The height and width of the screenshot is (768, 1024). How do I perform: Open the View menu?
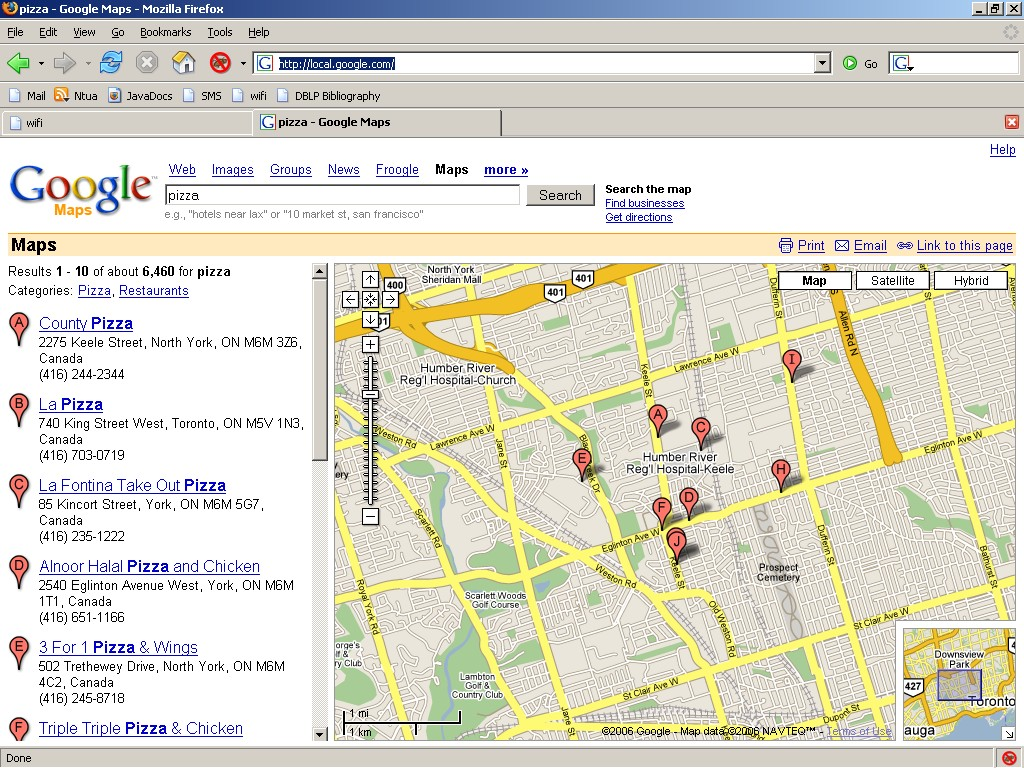click(x=84, y=32)
